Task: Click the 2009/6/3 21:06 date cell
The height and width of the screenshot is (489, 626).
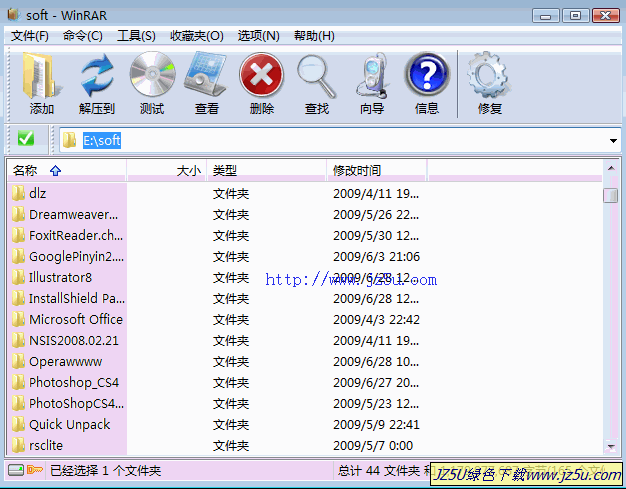Action: tap(376, 256)
